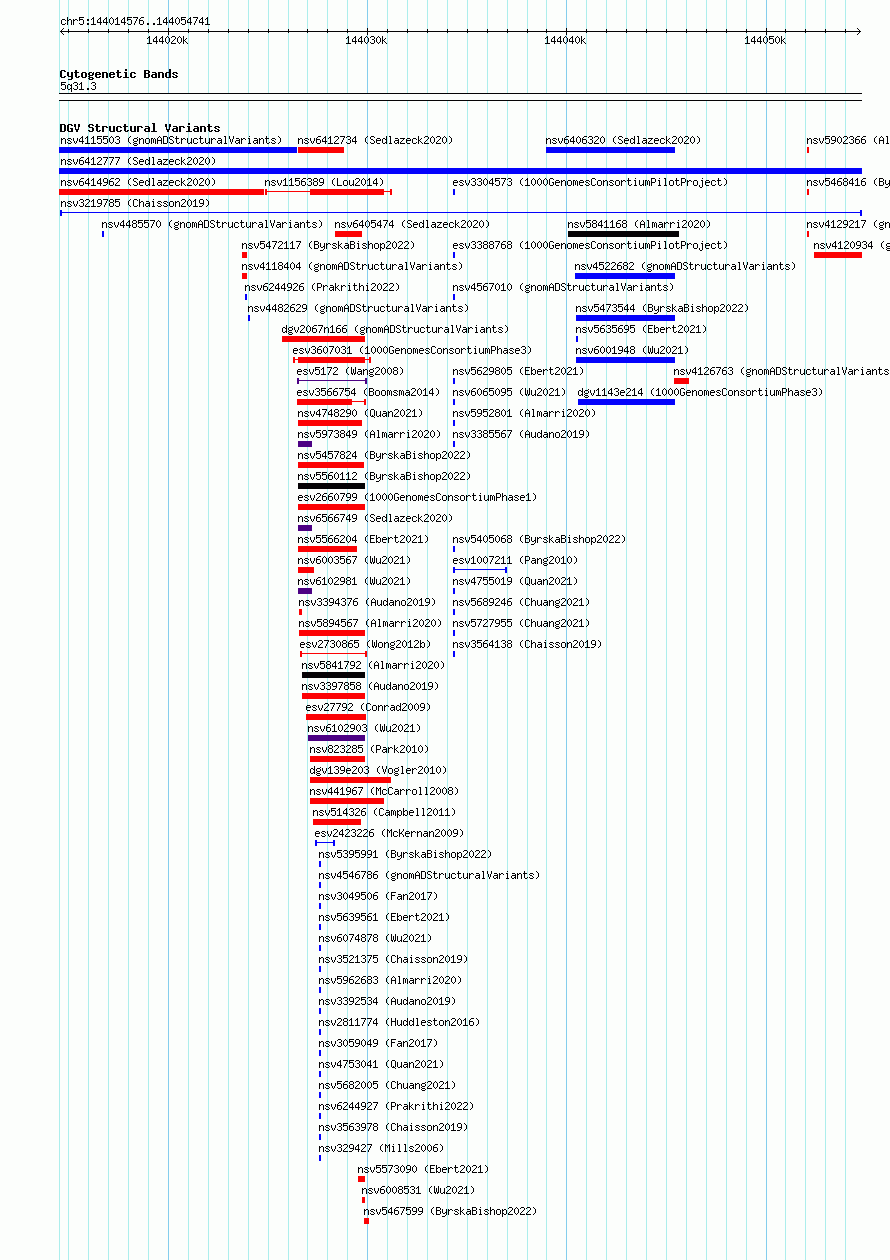
Task: Click the nsv6412777 Sedlazeck2020 label
Action: click(137, 161)
